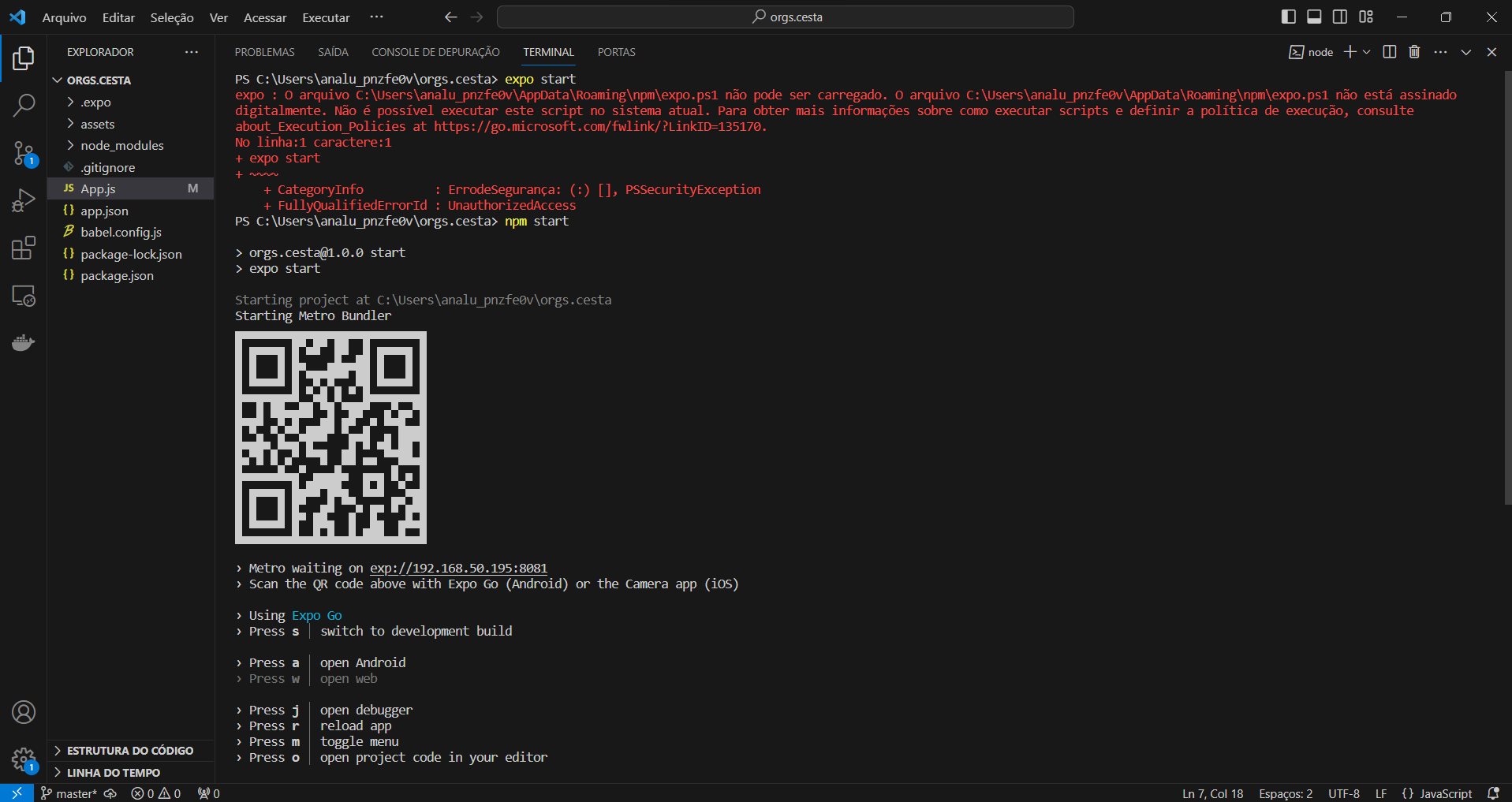Image resolution: width=1512 pixels, height=802 pixels.
Task: Open the Arquivo menu
Action: pos(64,17)
